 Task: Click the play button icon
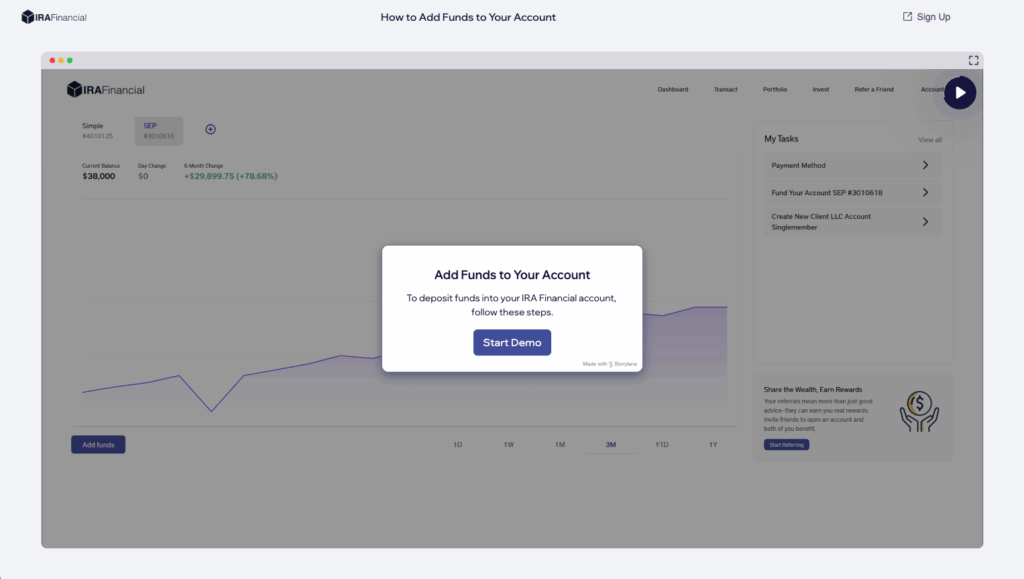pos(960,93)
